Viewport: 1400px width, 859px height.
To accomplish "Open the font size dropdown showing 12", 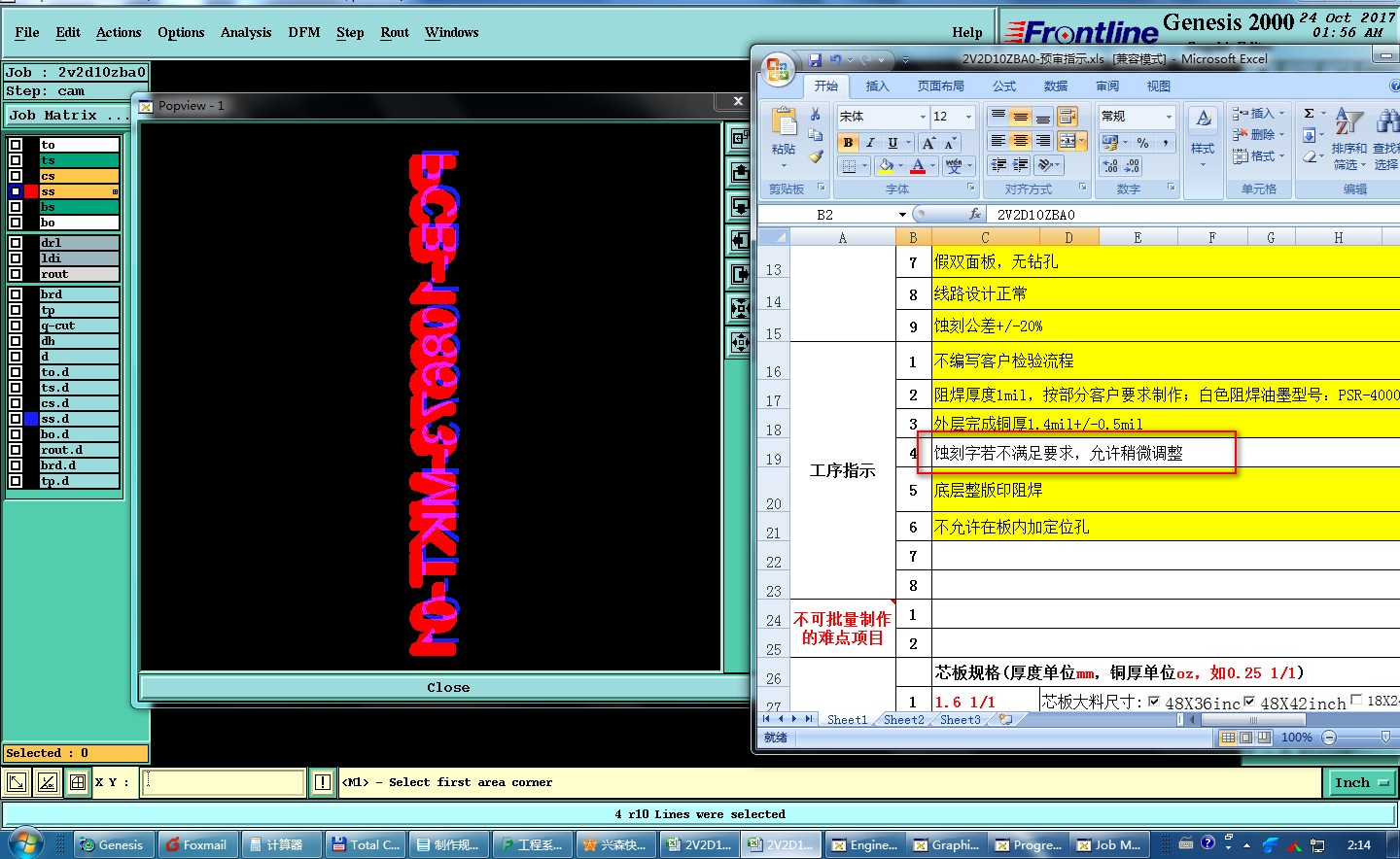I will click(968, 117).
